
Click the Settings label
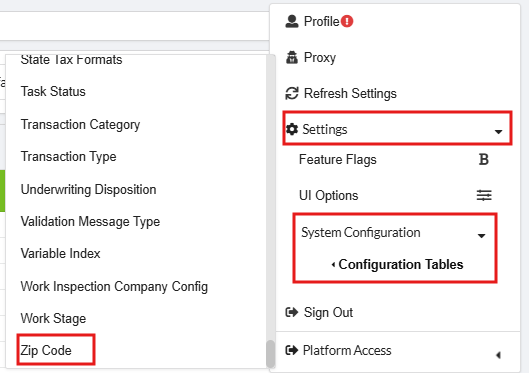tap(325, 129)
